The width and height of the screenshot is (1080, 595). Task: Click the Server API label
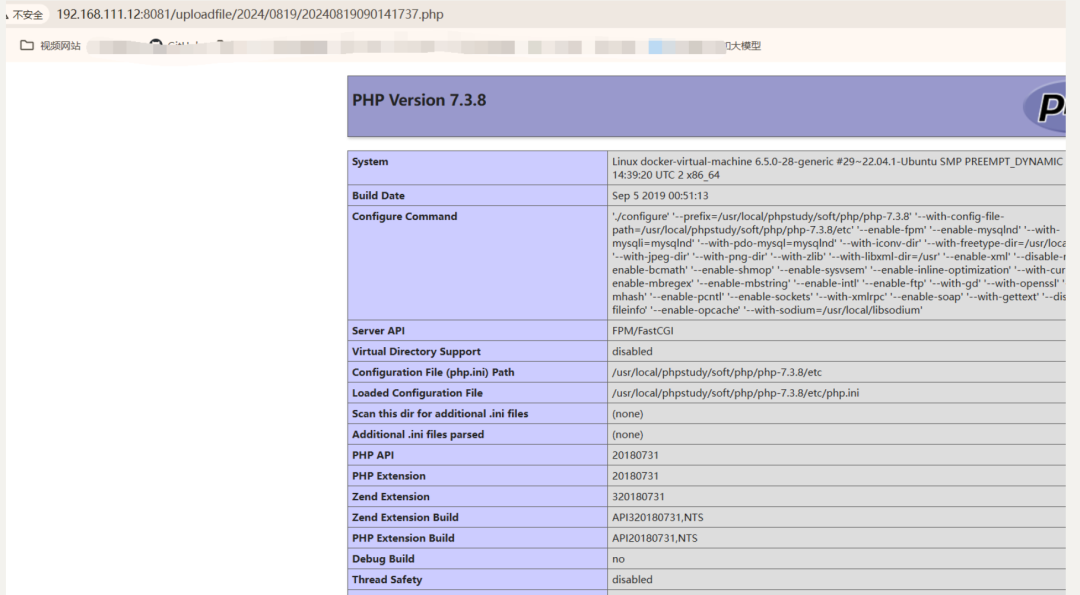pyautogui.click(x=378, y=331)
